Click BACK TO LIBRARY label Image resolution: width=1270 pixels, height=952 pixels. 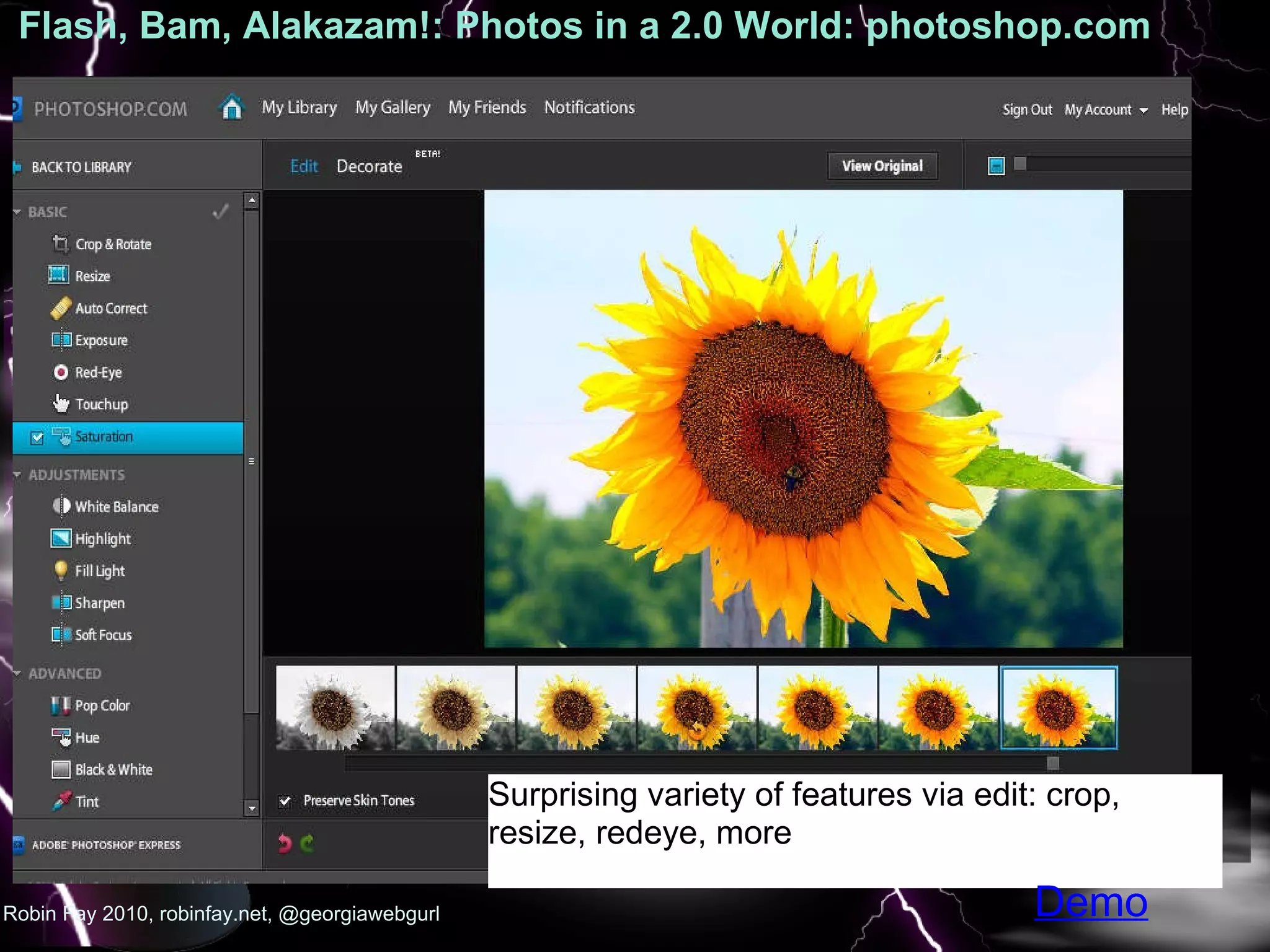(81, 167)
